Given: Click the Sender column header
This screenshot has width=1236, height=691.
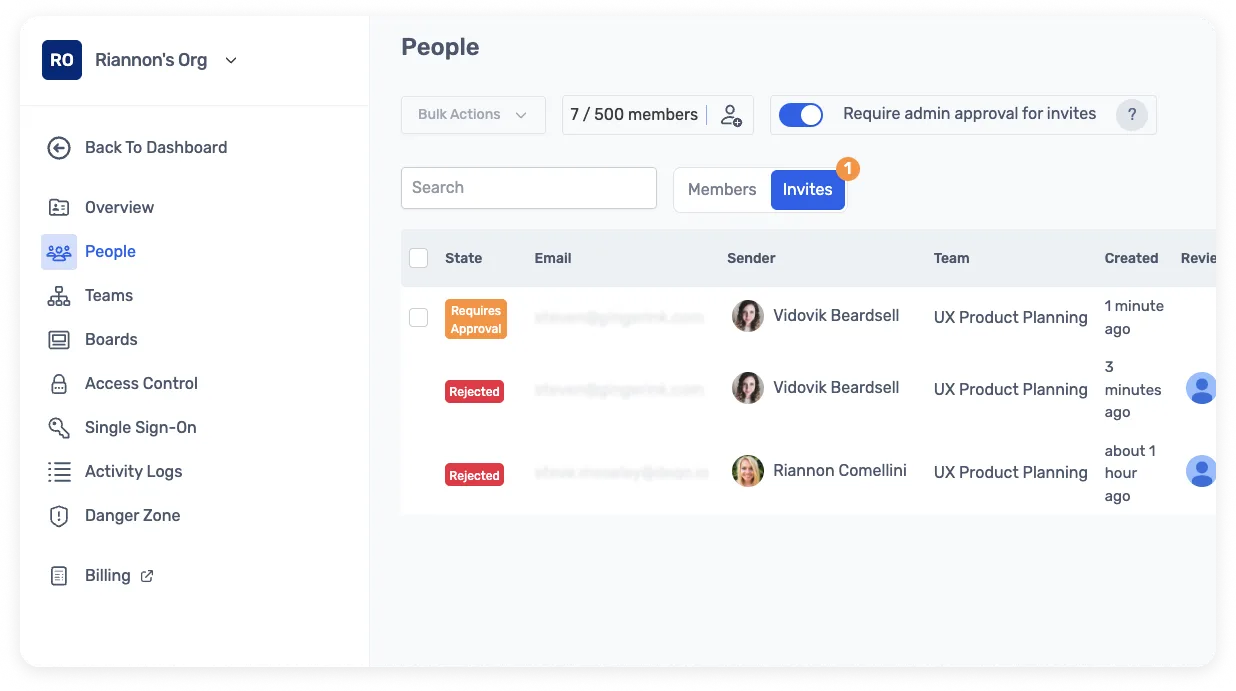Looking at the screenshot, I should [751, 258].
